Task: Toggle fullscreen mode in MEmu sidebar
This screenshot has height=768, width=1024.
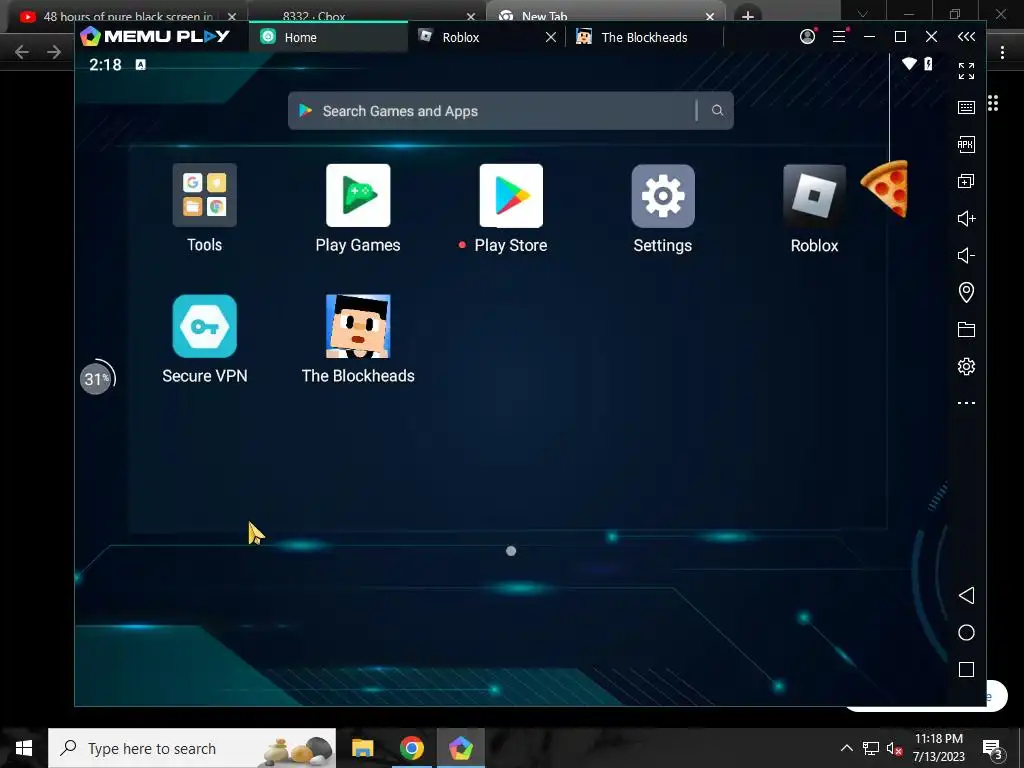Action: pyautogui.click(x=967, y=71)
